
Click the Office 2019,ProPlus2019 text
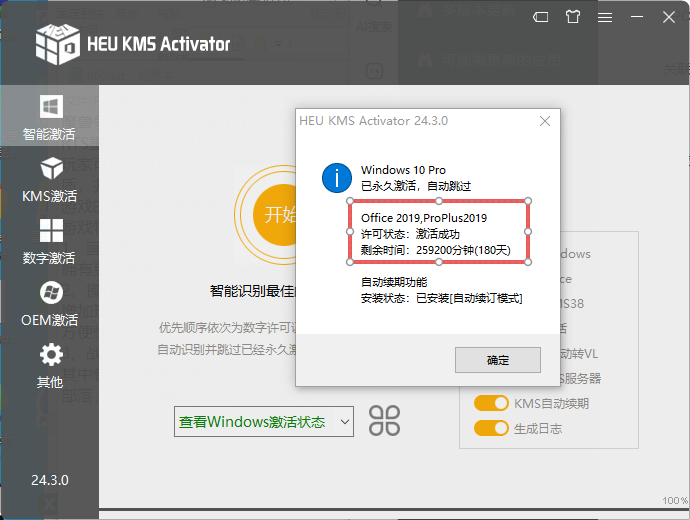424,218
